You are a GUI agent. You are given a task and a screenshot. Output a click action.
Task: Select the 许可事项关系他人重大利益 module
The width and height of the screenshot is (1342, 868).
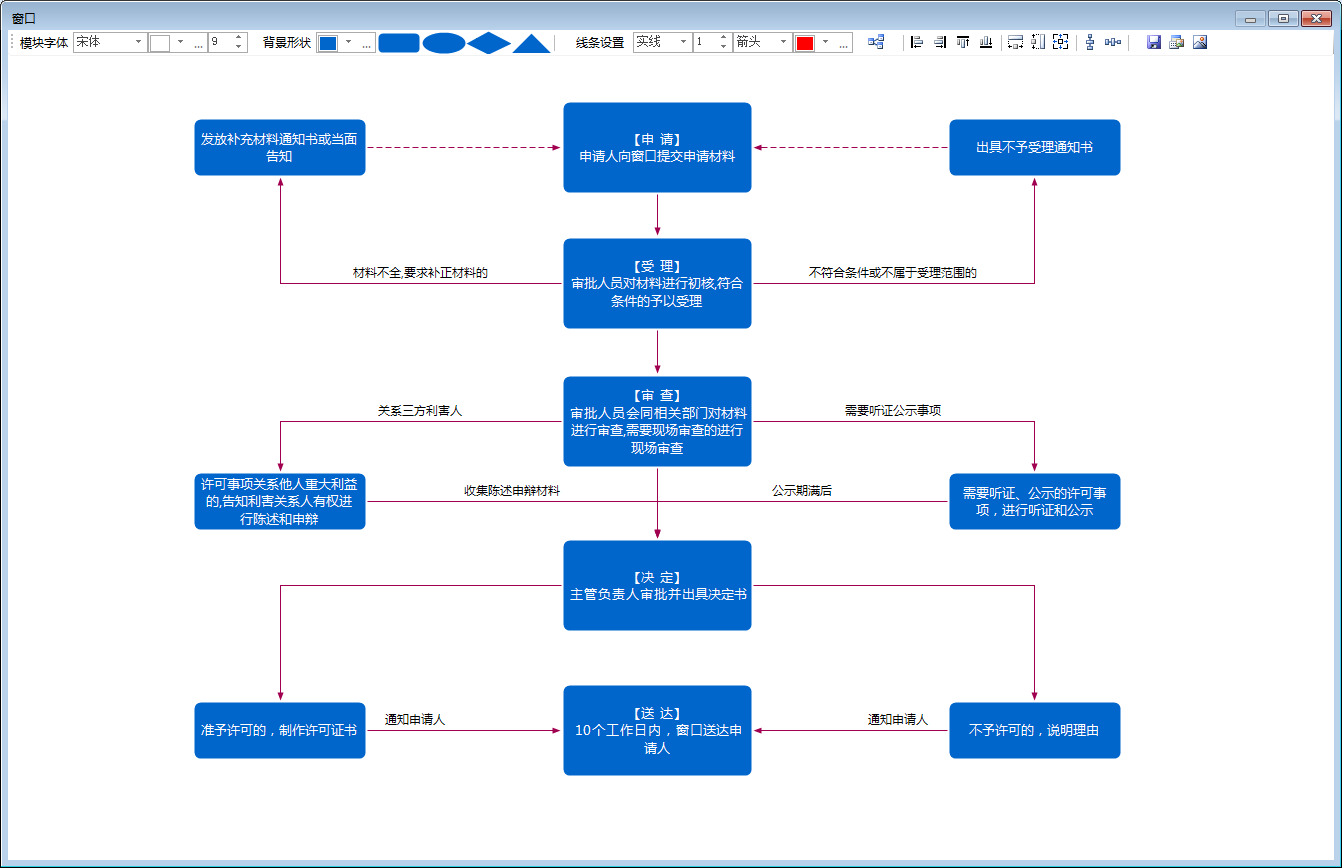click(280, 501)
